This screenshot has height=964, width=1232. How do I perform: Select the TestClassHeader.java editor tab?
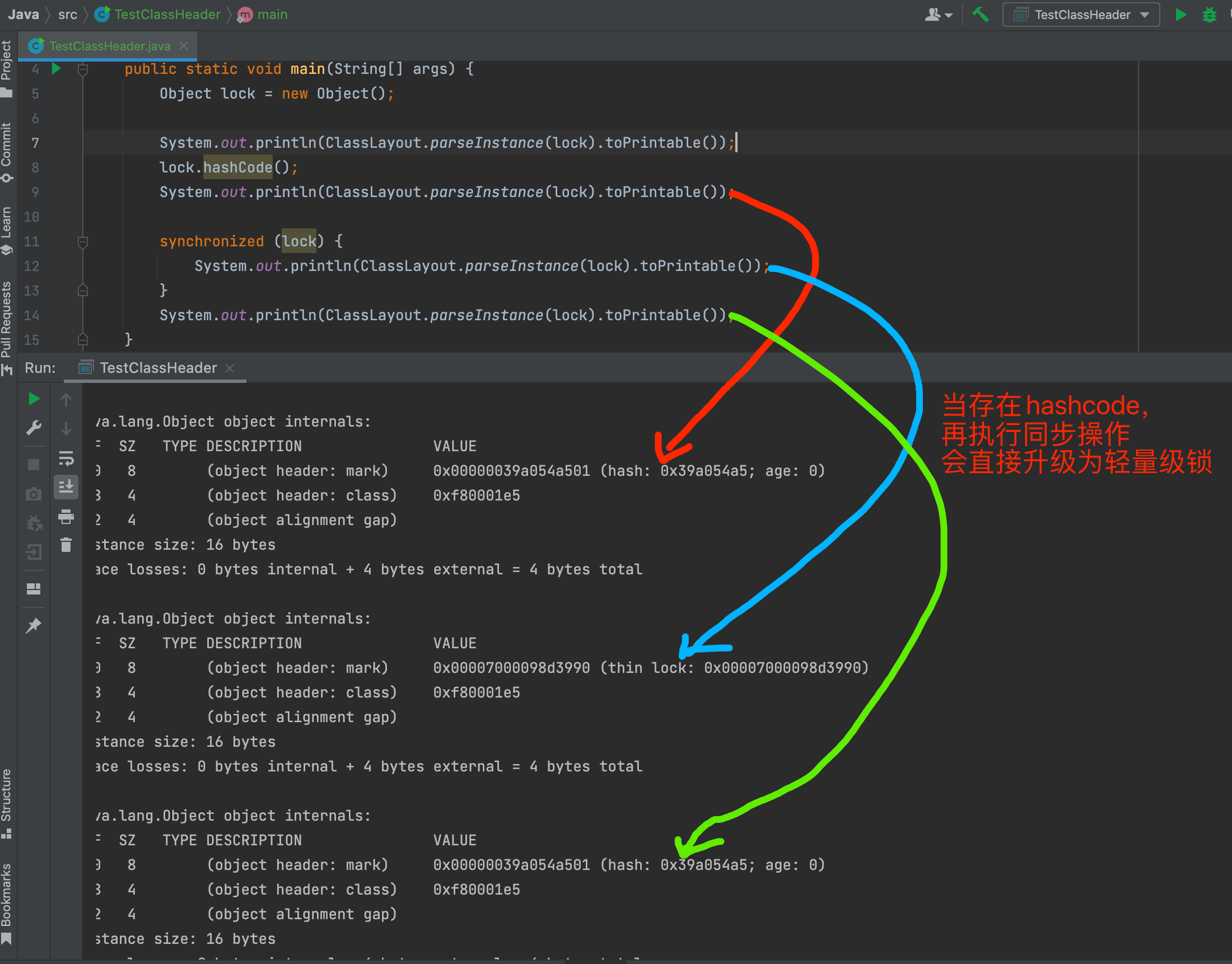[x=110, y=46]
